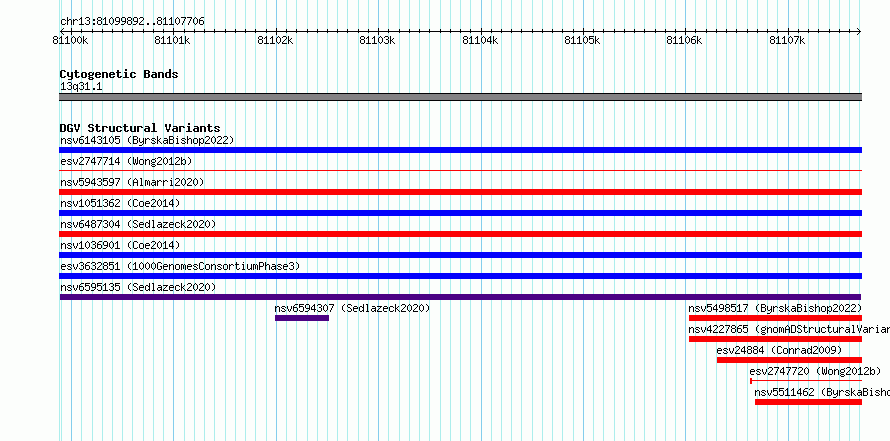Click the purple bar under nsv6595135

(460, 297)
